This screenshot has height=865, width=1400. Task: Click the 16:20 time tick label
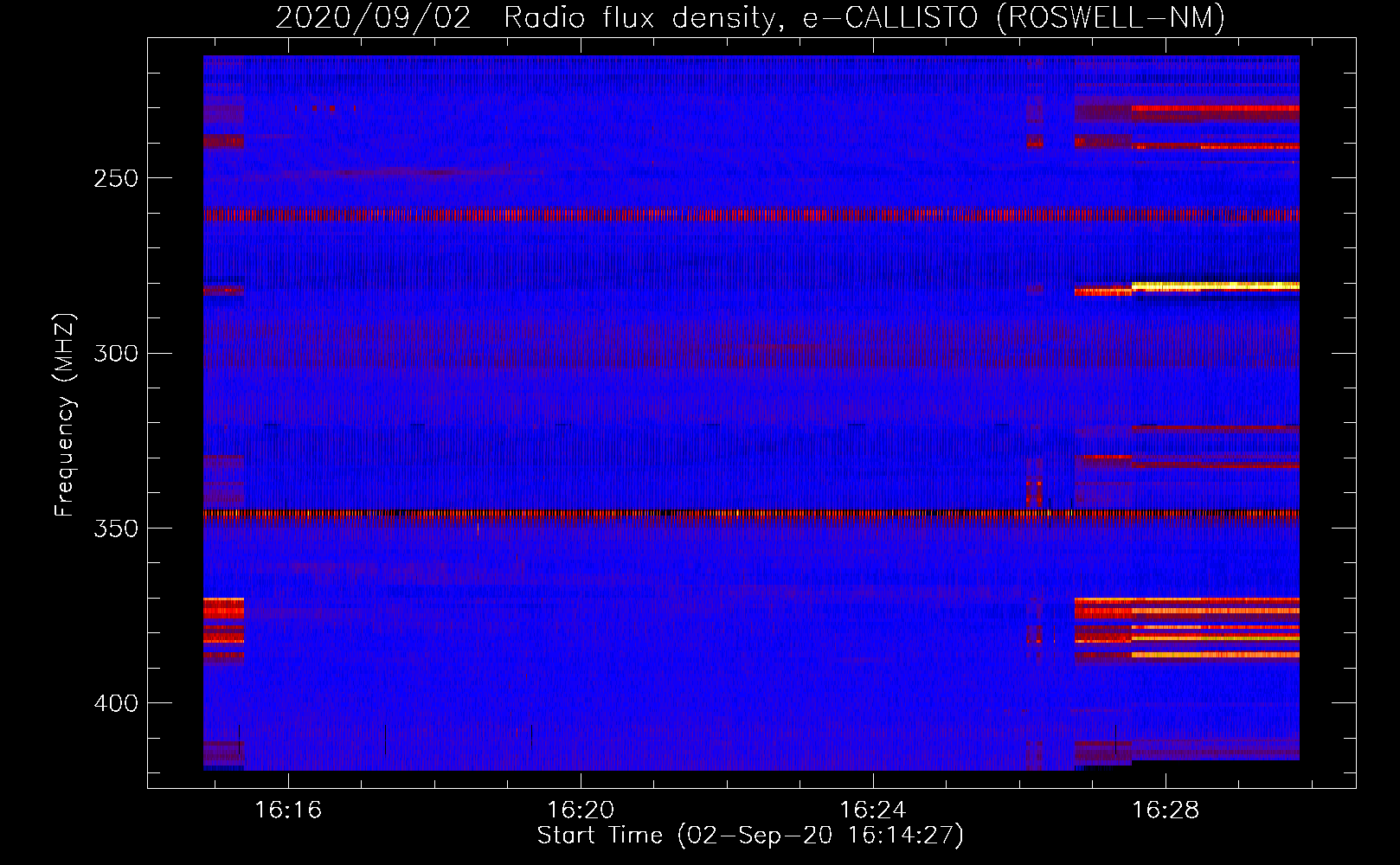pyautogui.click(x=581, y=811)
